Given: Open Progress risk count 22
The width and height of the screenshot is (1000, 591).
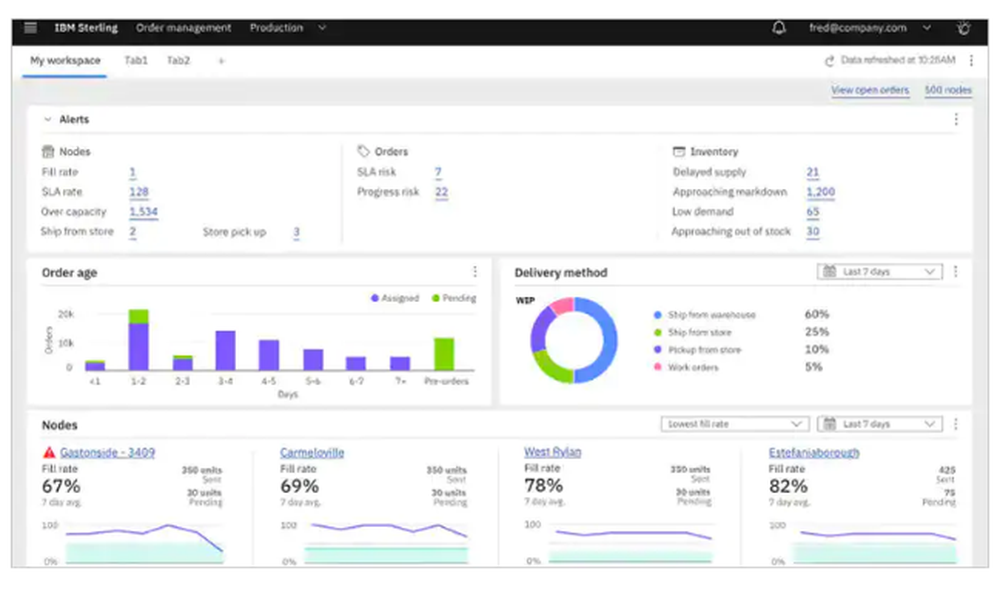Looking at the screenshot, I should (441, 192).
